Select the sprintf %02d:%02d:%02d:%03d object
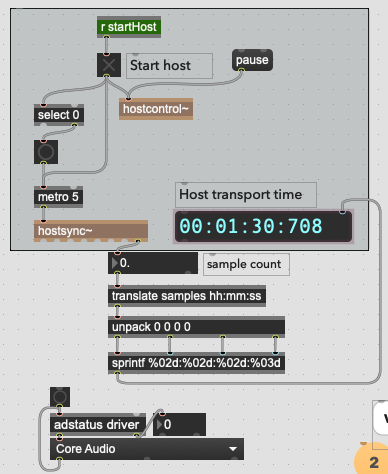The height and width of the screenshot is (474, 388). pos(196,363)
